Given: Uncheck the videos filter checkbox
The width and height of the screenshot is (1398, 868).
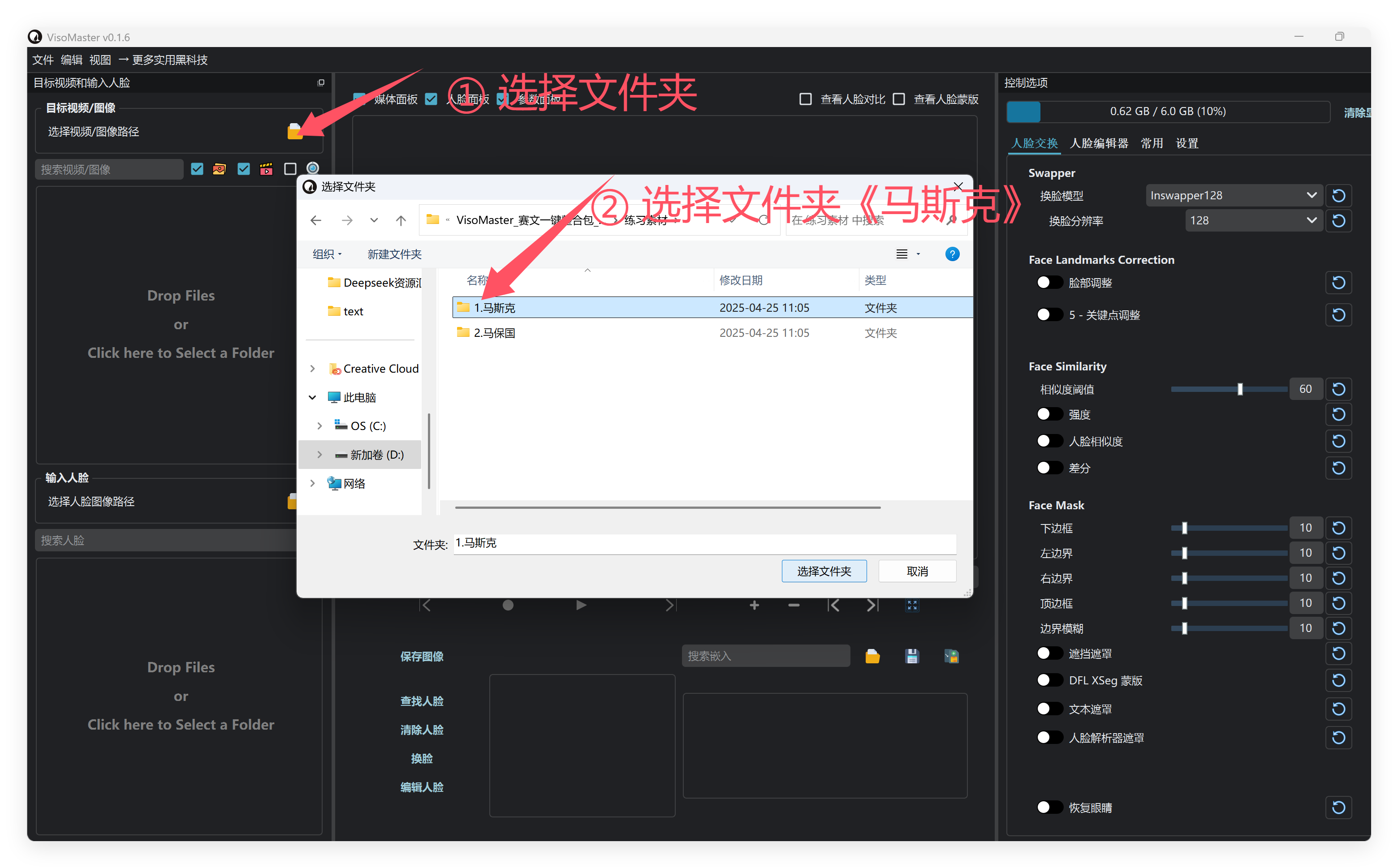Looking at the screenshot, I should (244, 169).
